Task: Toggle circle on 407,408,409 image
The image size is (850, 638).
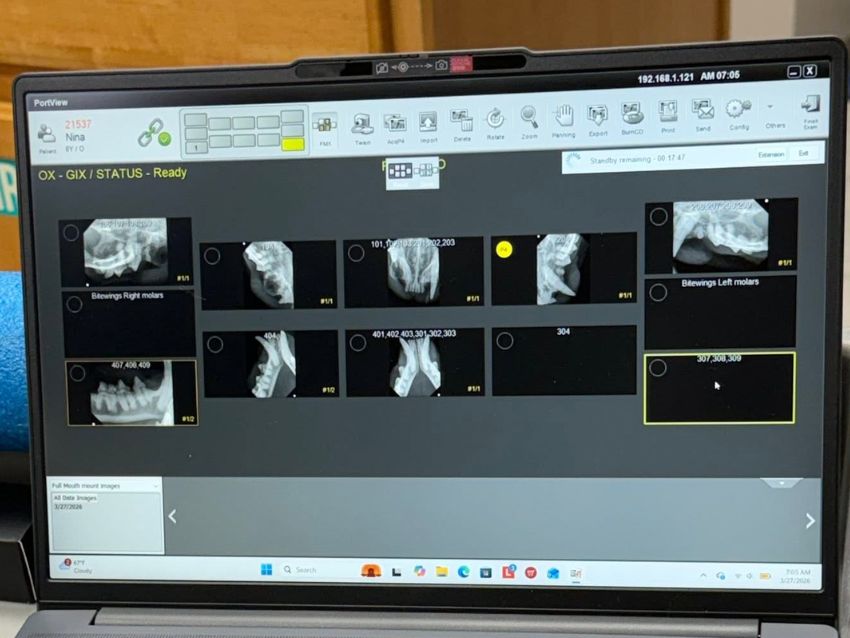Action: click(x=78, y=373)
